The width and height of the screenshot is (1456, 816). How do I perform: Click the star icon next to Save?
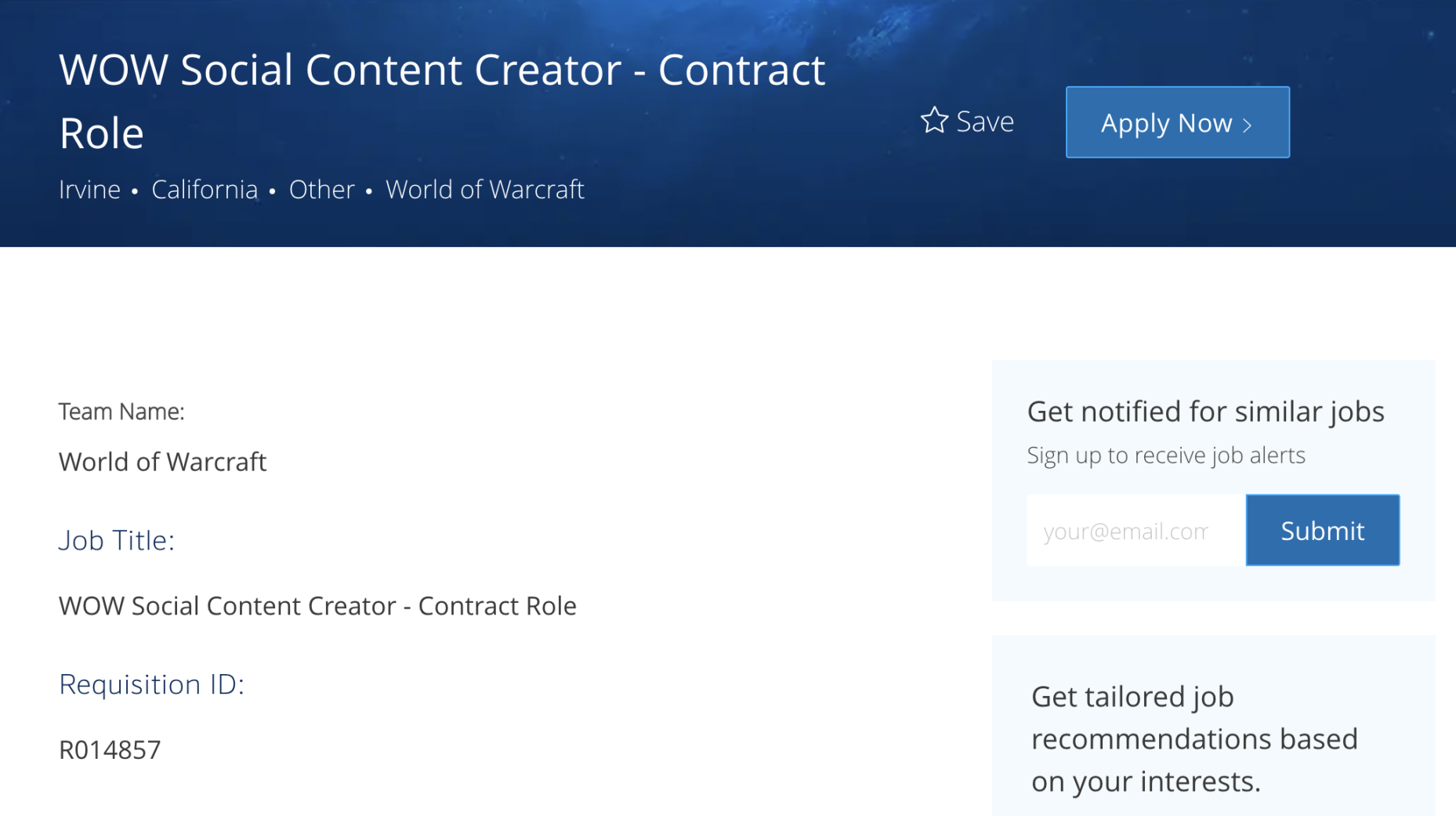[934, 121]
